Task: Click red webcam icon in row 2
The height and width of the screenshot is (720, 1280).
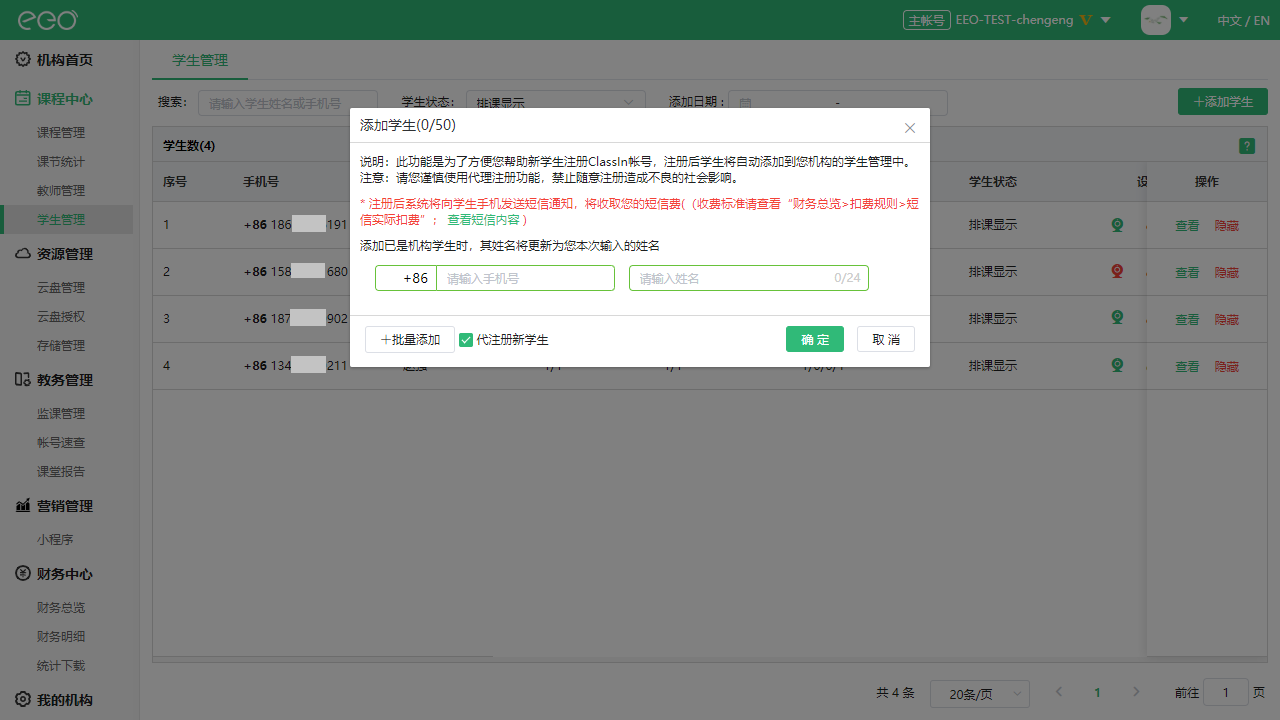Action: 1118,271
